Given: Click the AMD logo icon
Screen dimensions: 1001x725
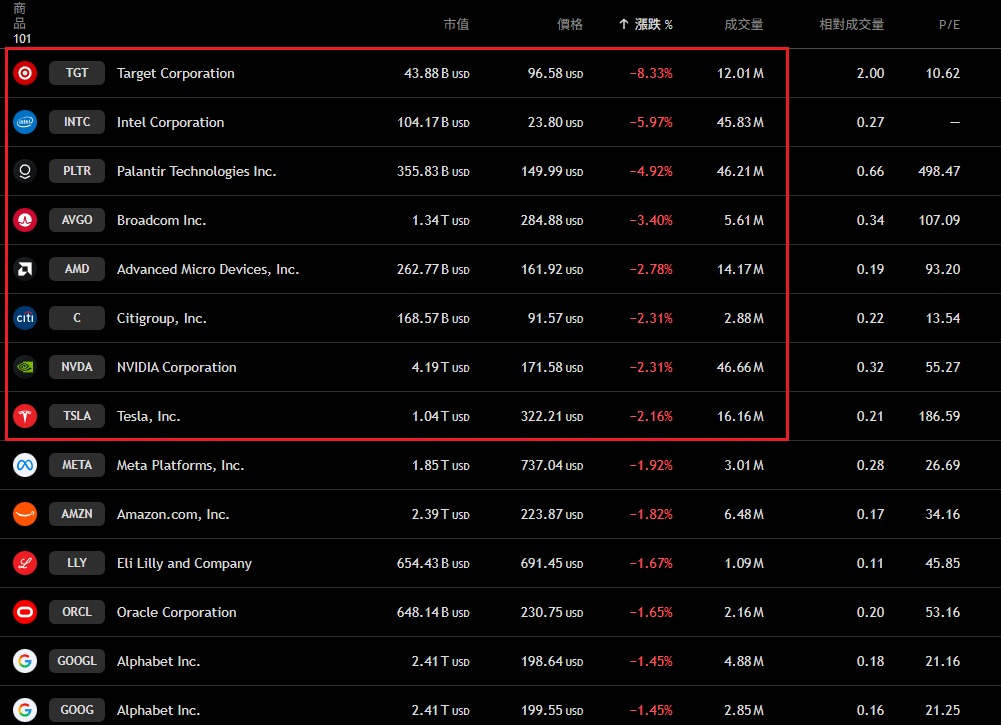Looking at the screenshot, I should (x=25, y=269).
